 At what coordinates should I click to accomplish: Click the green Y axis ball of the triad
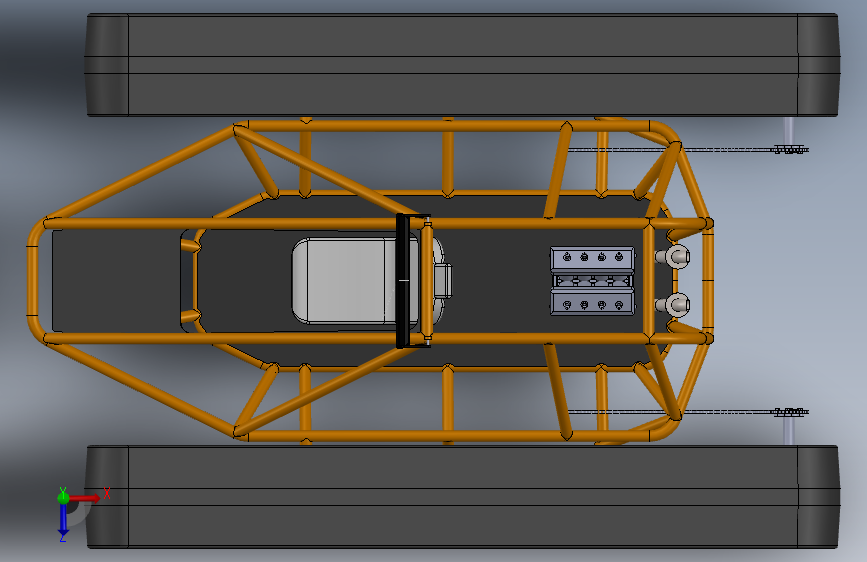click(x=63, y=497)
